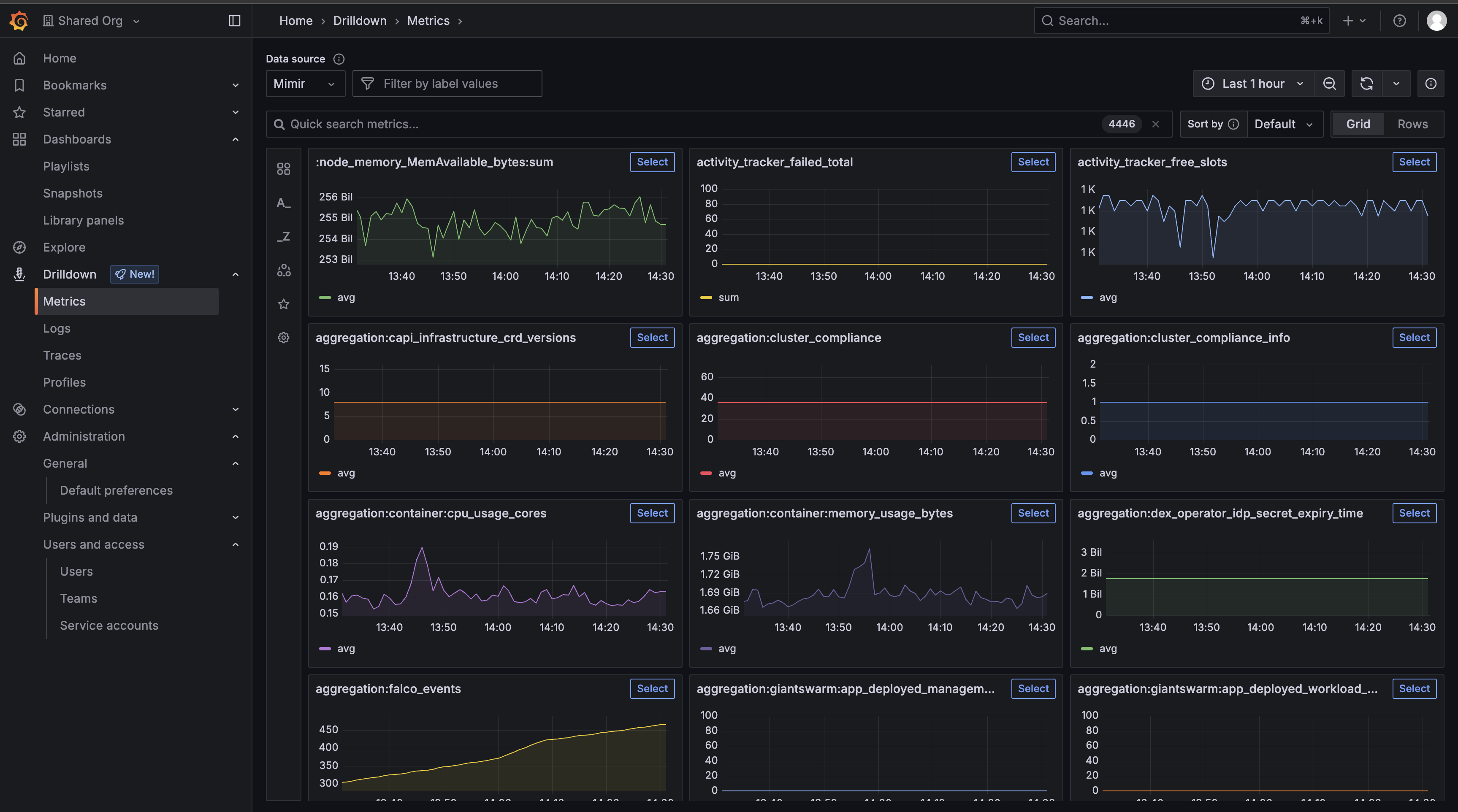Click the group-by icon in side strip
1458x812 pixels.
[x=284, y=271]
